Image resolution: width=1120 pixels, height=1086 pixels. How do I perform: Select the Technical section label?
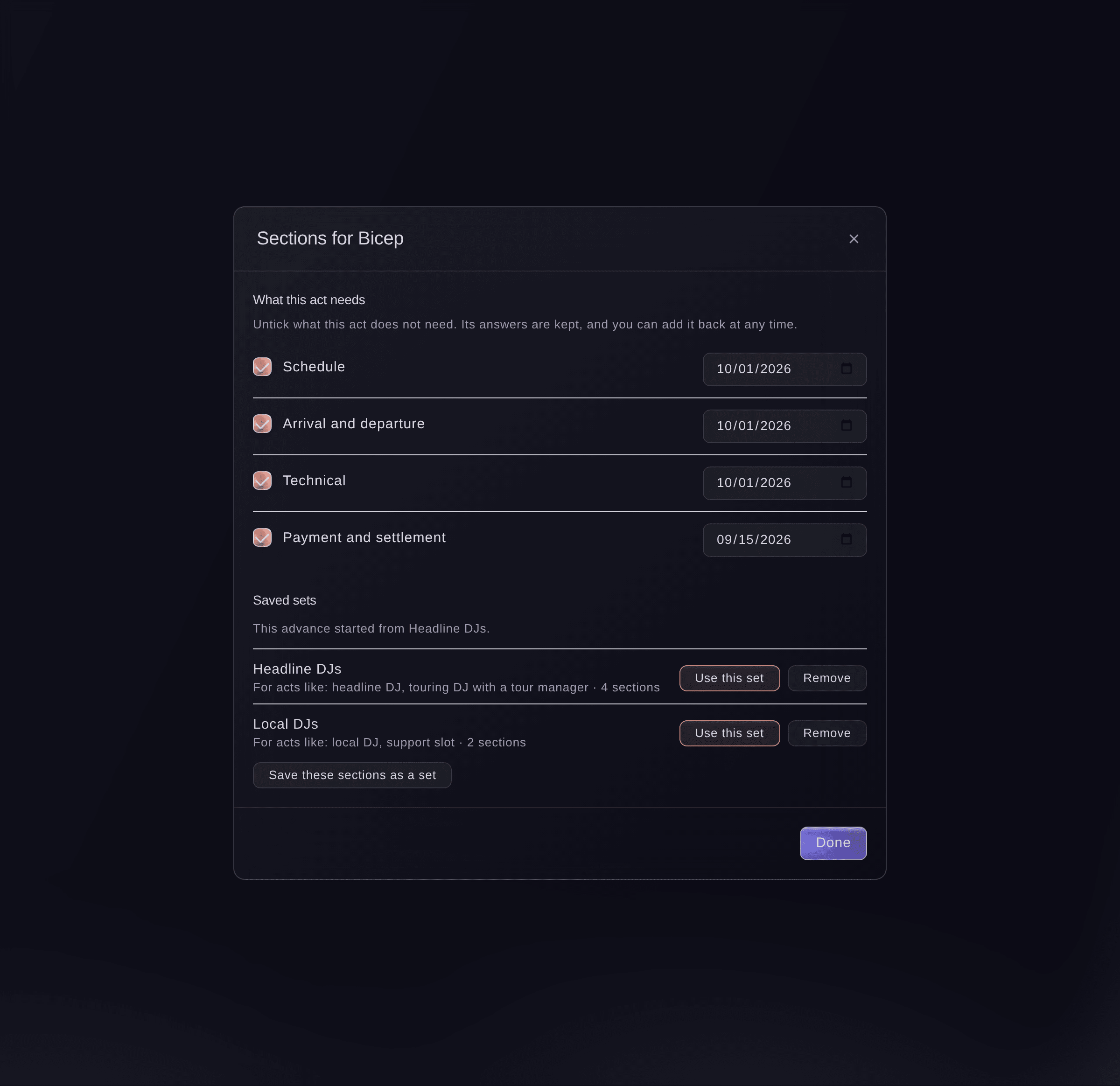pos(314,480)
